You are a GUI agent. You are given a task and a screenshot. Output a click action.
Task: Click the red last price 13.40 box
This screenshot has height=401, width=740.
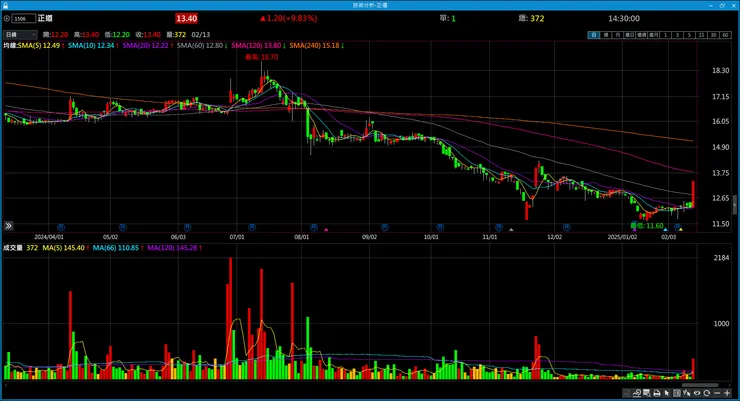[x=186, y=18]
